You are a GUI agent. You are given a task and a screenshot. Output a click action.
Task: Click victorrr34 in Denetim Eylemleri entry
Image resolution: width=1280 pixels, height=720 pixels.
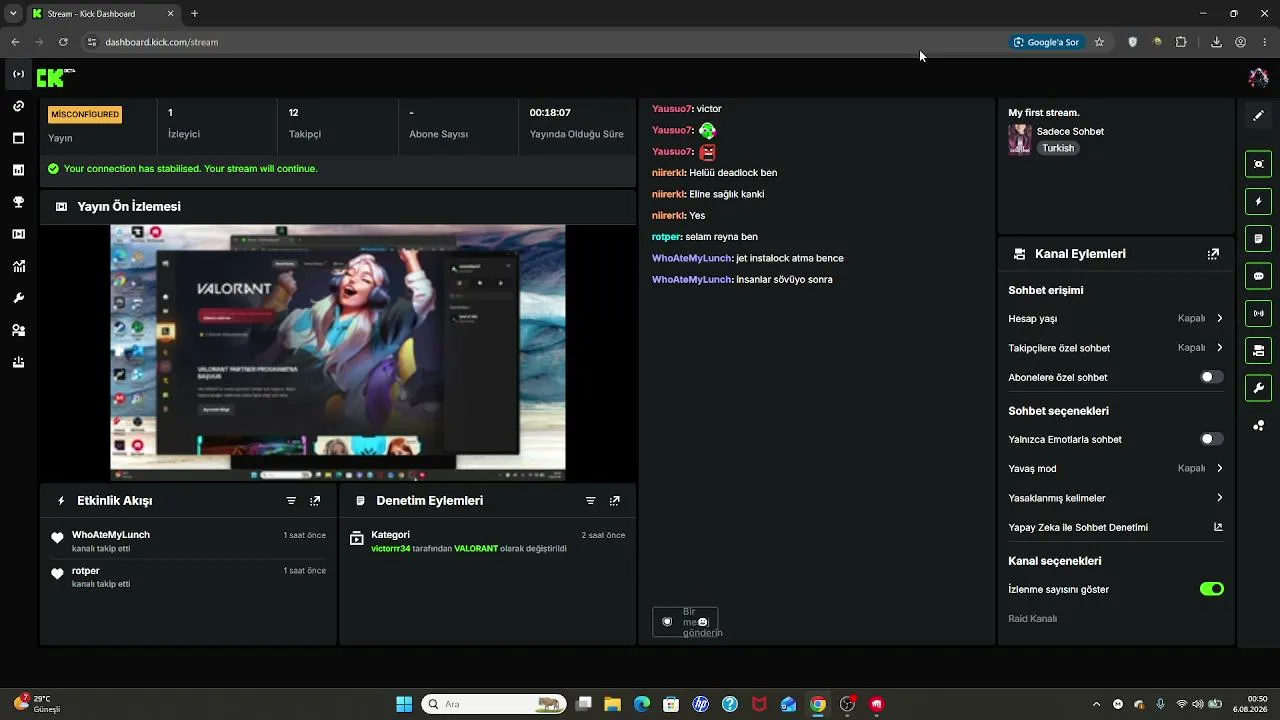[391, 549]
